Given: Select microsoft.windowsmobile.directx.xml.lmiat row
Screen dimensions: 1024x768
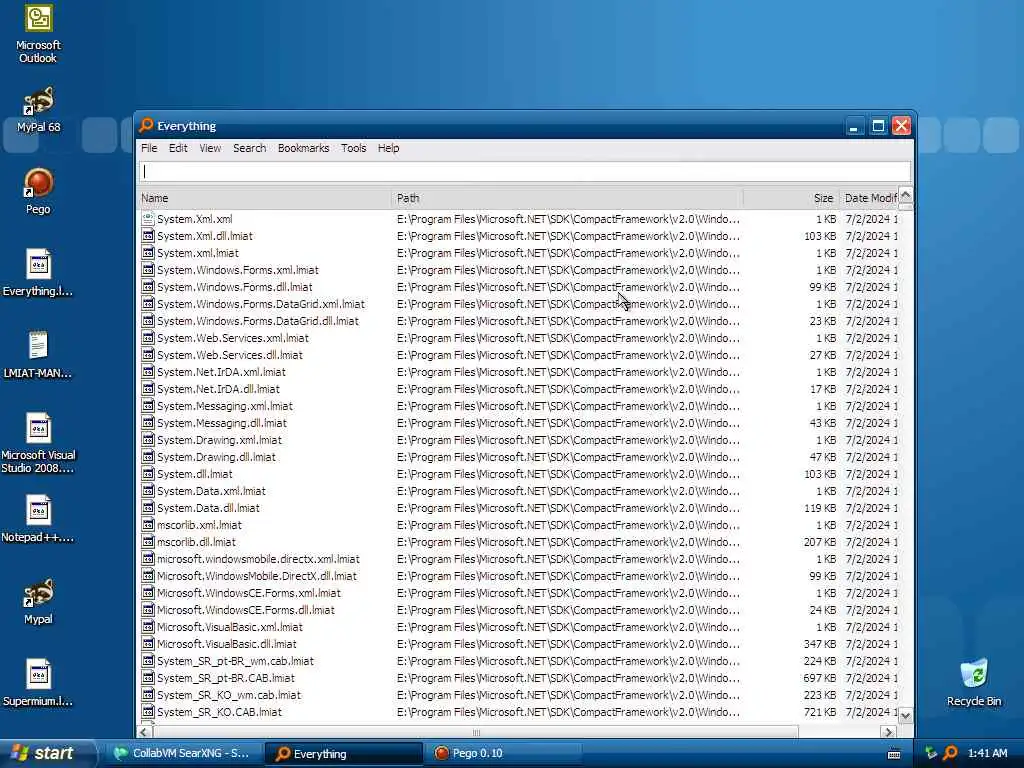Looking at the screenshot, I should 519,559.
